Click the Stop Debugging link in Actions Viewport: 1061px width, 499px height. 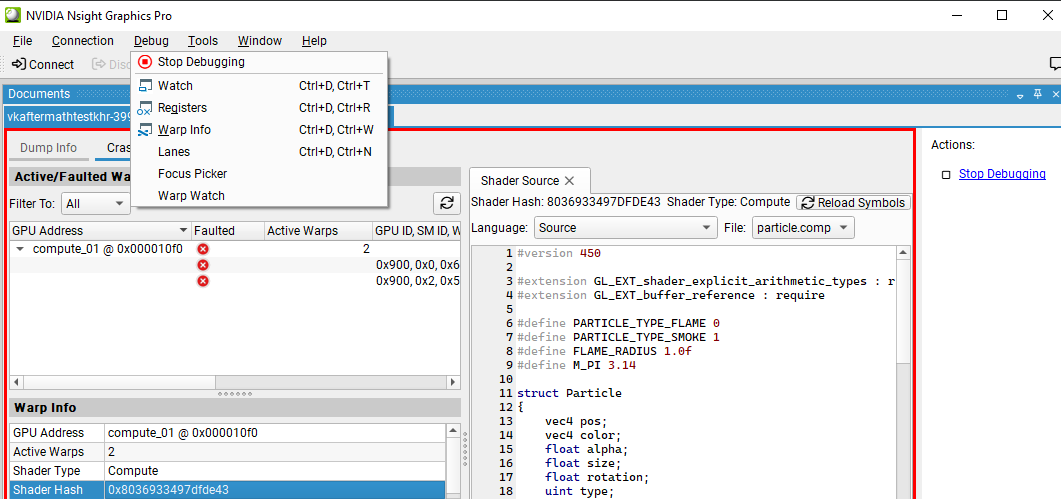coord(1002,174)
